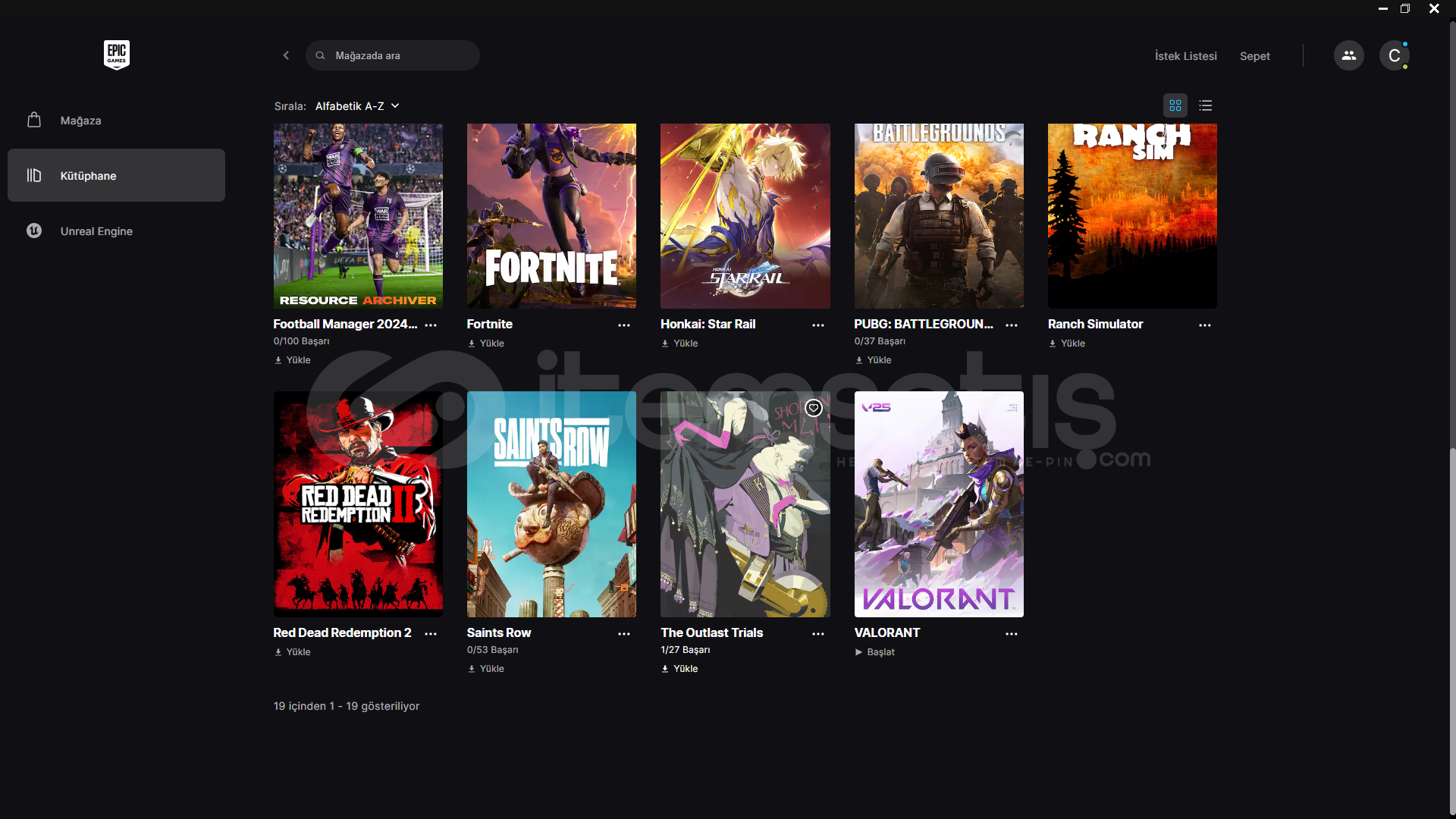Viewport: 1456px width, 819px height.
Task: Open Ranch Simulator three-dot menu
Action: point(1205,325)
